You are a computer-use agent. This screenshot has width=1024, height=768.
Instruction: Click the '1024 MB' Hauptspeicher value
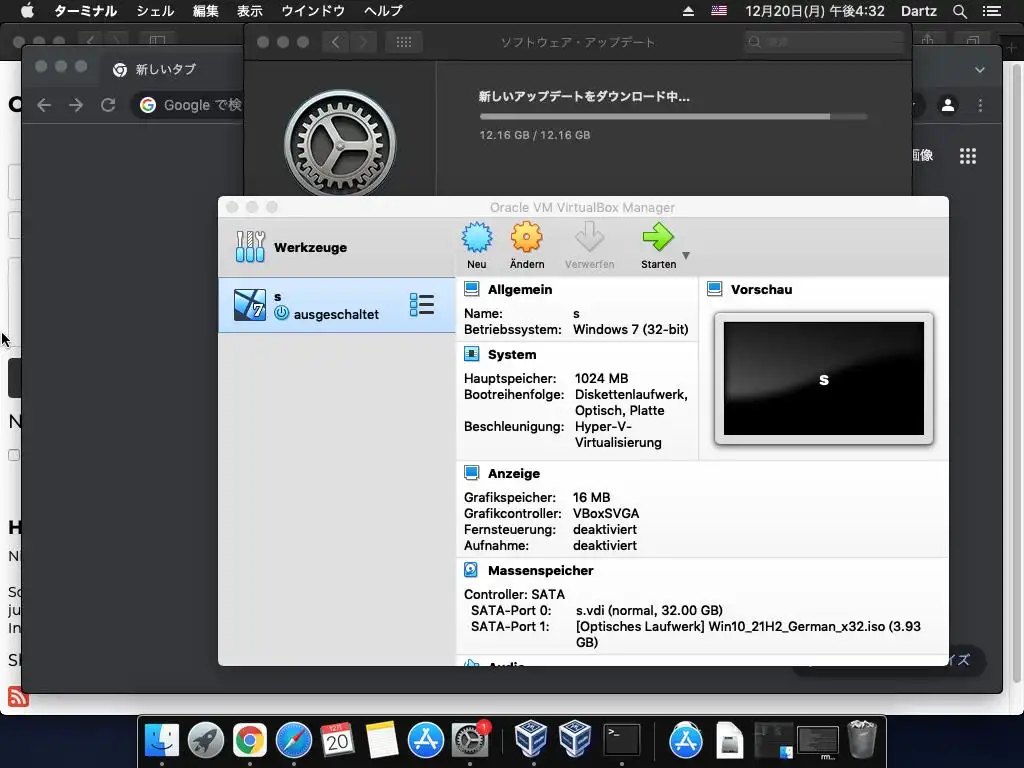pos(601,379)
